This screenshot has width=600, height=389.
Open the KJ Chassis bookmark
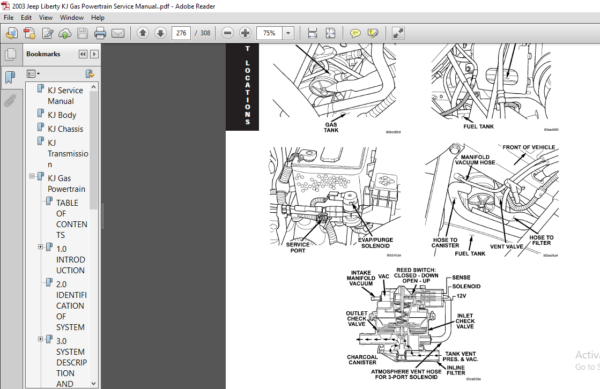coord(65,129)
